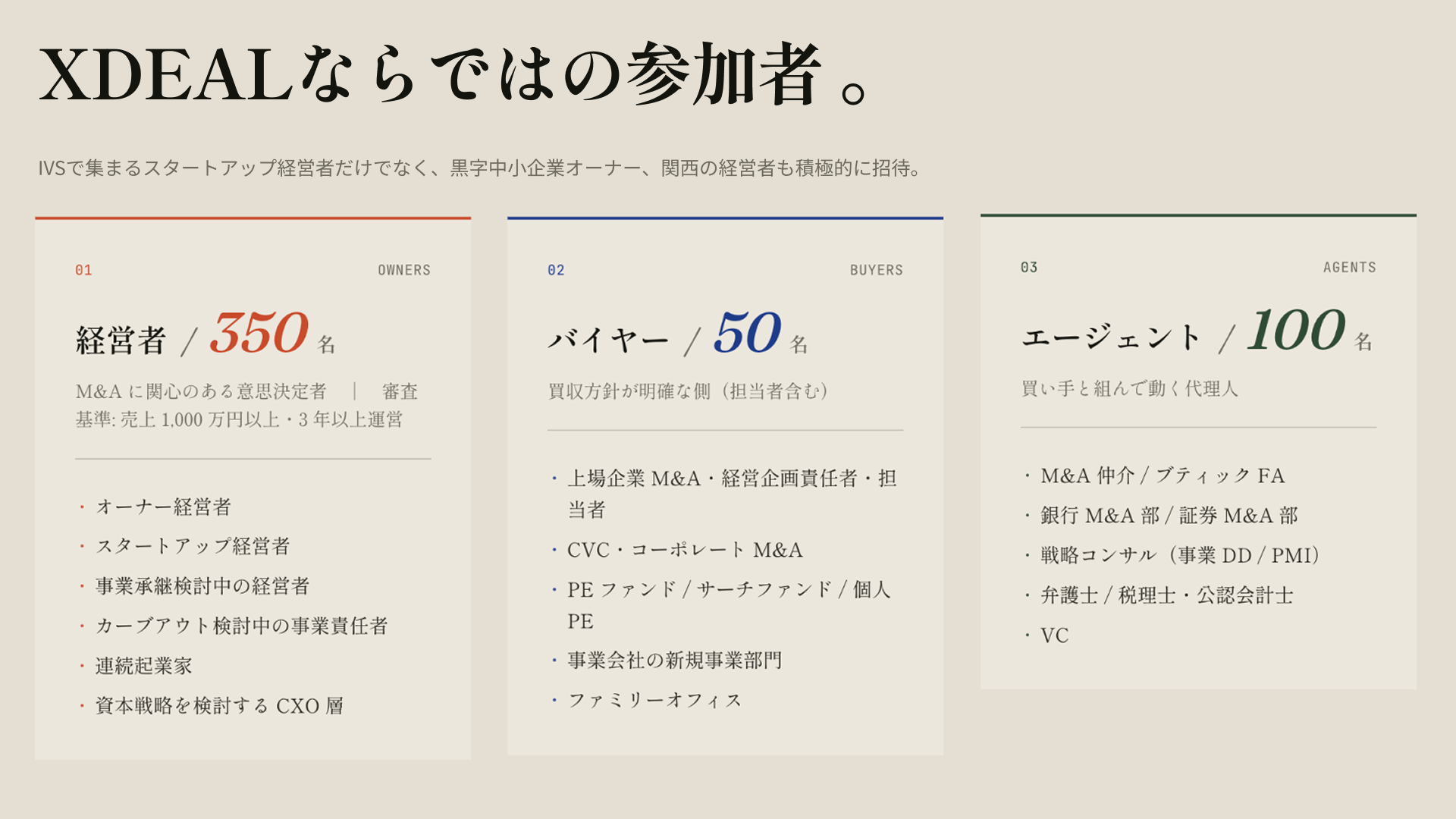This screenshot has height=819, width=1456.
Task: Click the '02' card number
Action: (x=556, y=270)
